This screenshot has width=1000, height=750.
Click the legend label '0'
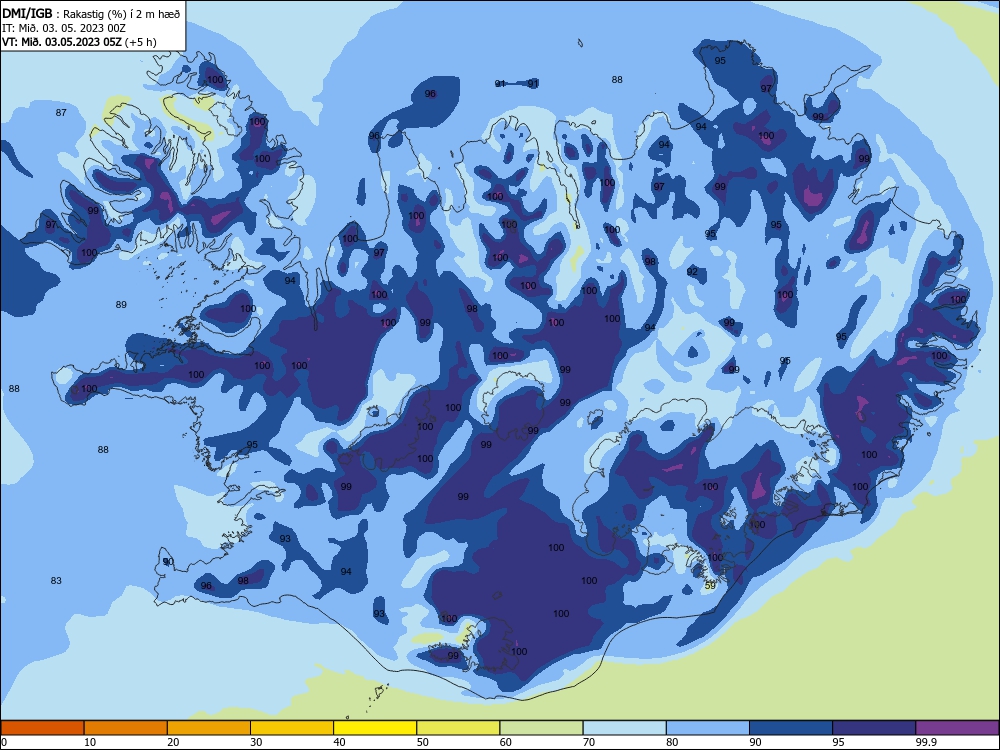pos(4,742)
